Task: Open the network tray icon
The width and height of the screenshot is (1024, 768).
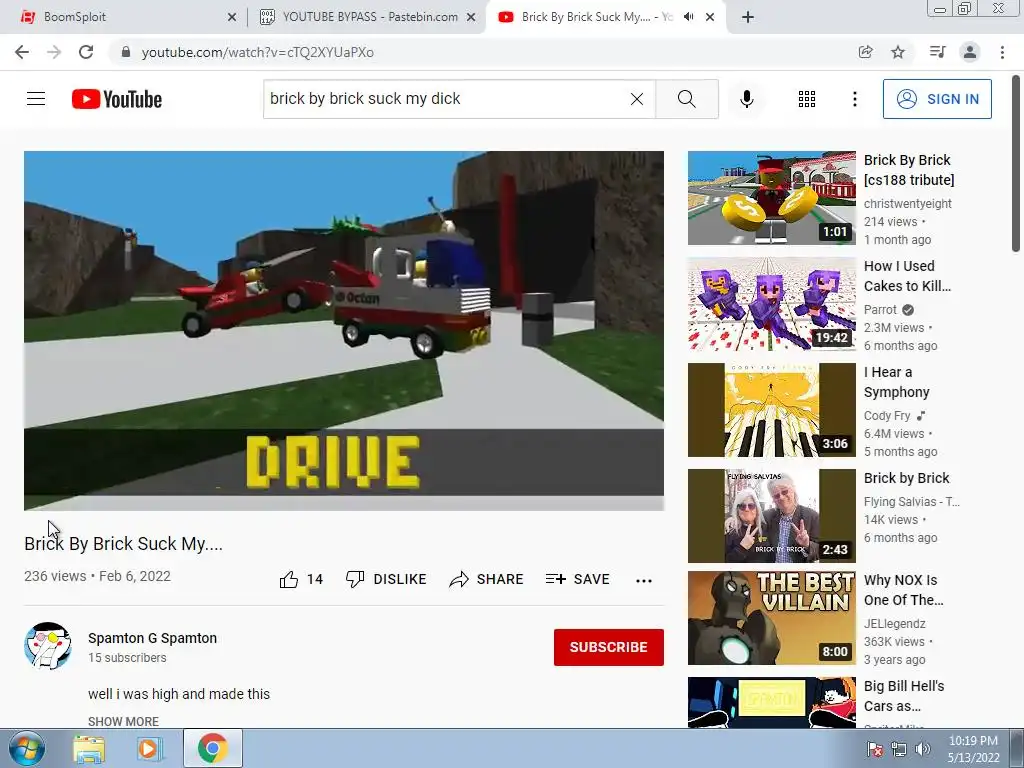Action: tap(899, 749)
